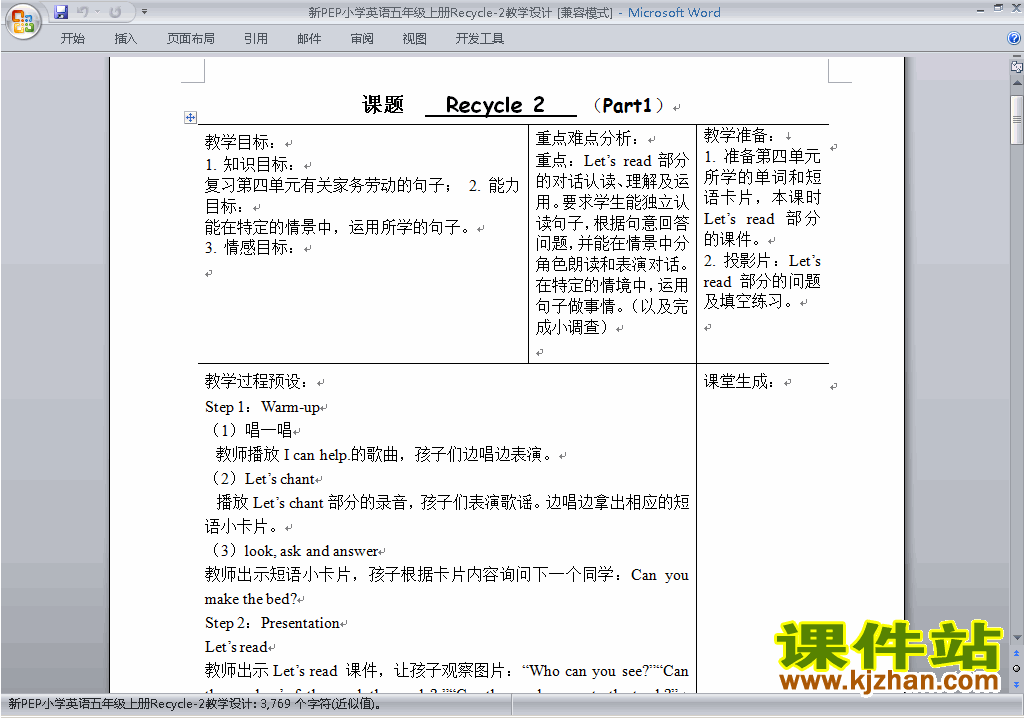Open the 插入 ribbon tab
The height and width of the screenshot is (718, 1024).
pos(125,39)
